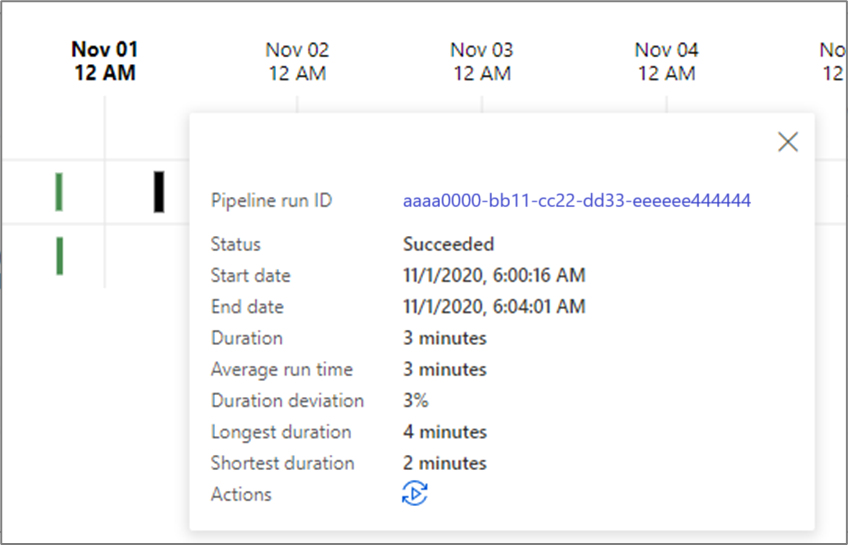
Task: Click the Actions label in the popup
Action: point(241,494)
